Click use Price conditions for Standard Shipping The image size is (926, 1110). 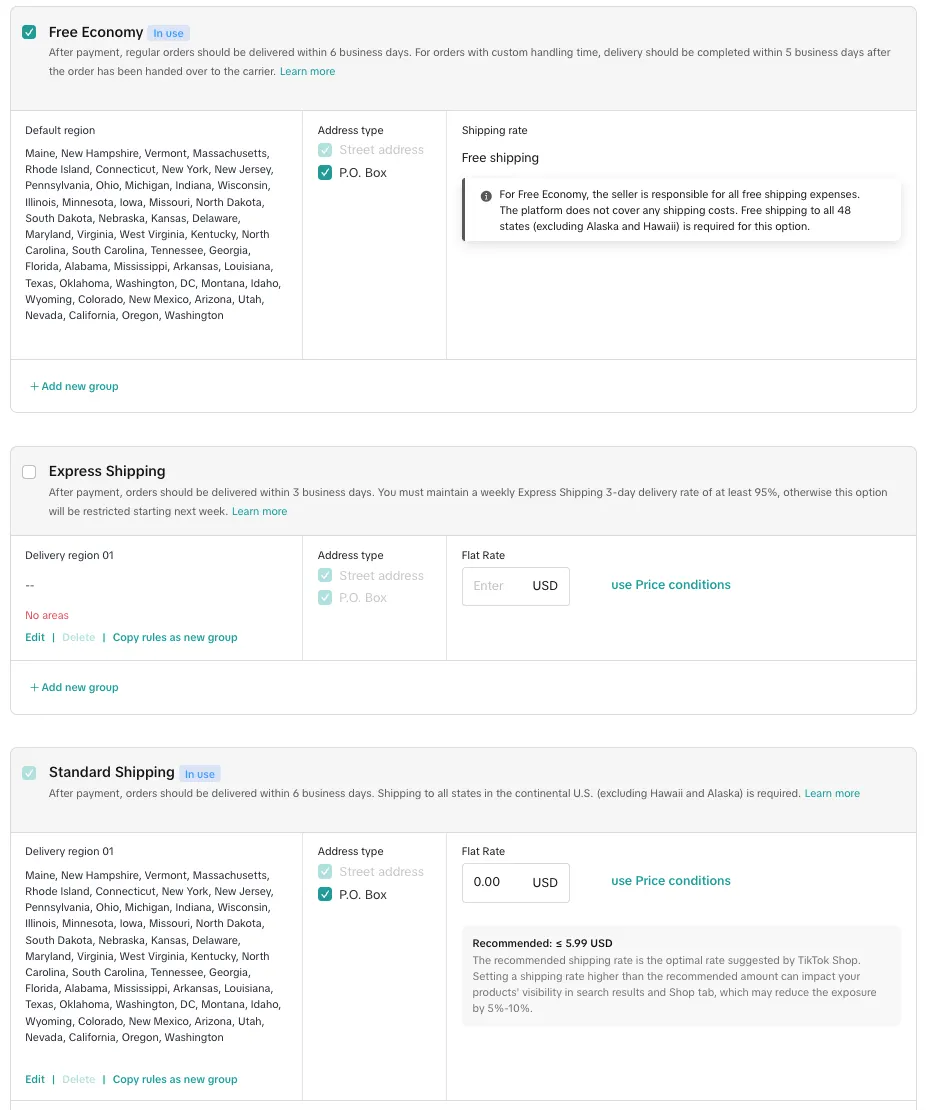[x=671, y=881]
